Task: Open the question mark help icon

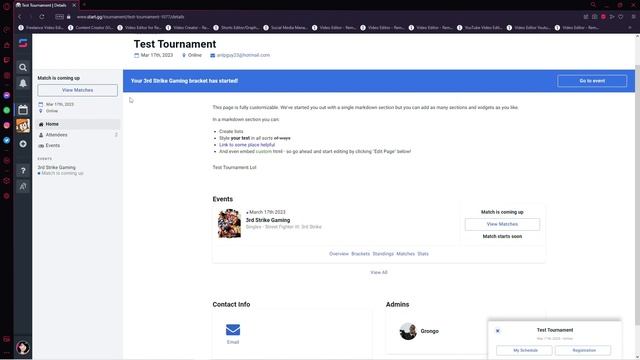Action: [x=23, y=171]
